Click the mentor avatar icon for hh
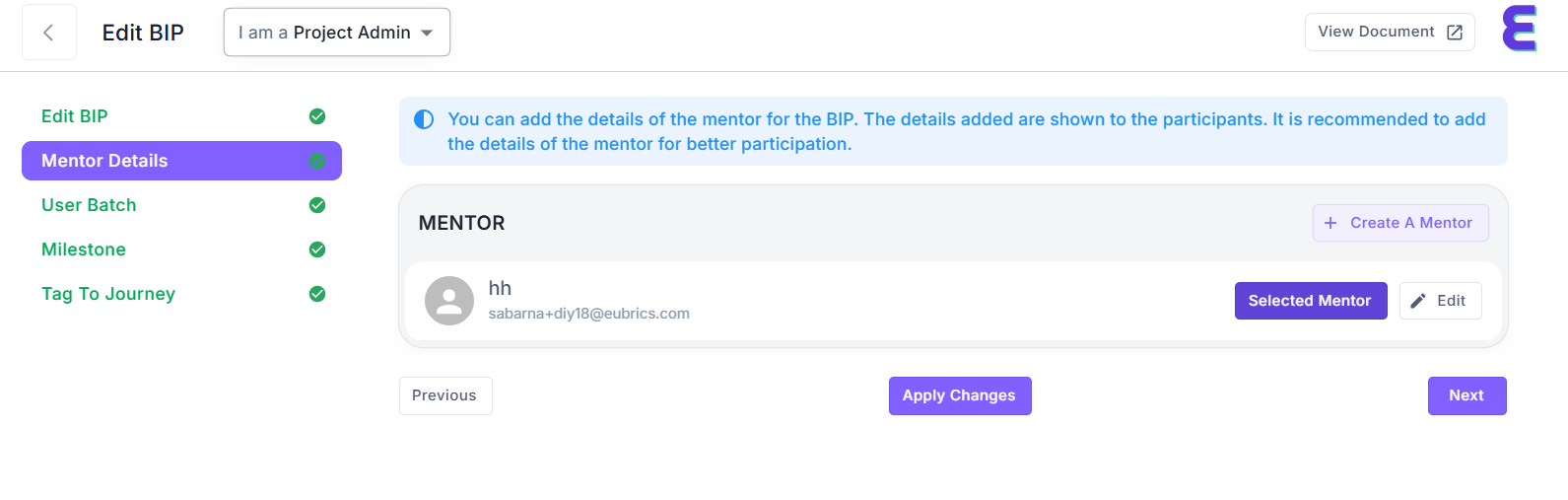The height and width of the screenshot is (500, 1568). coord(449,301)
